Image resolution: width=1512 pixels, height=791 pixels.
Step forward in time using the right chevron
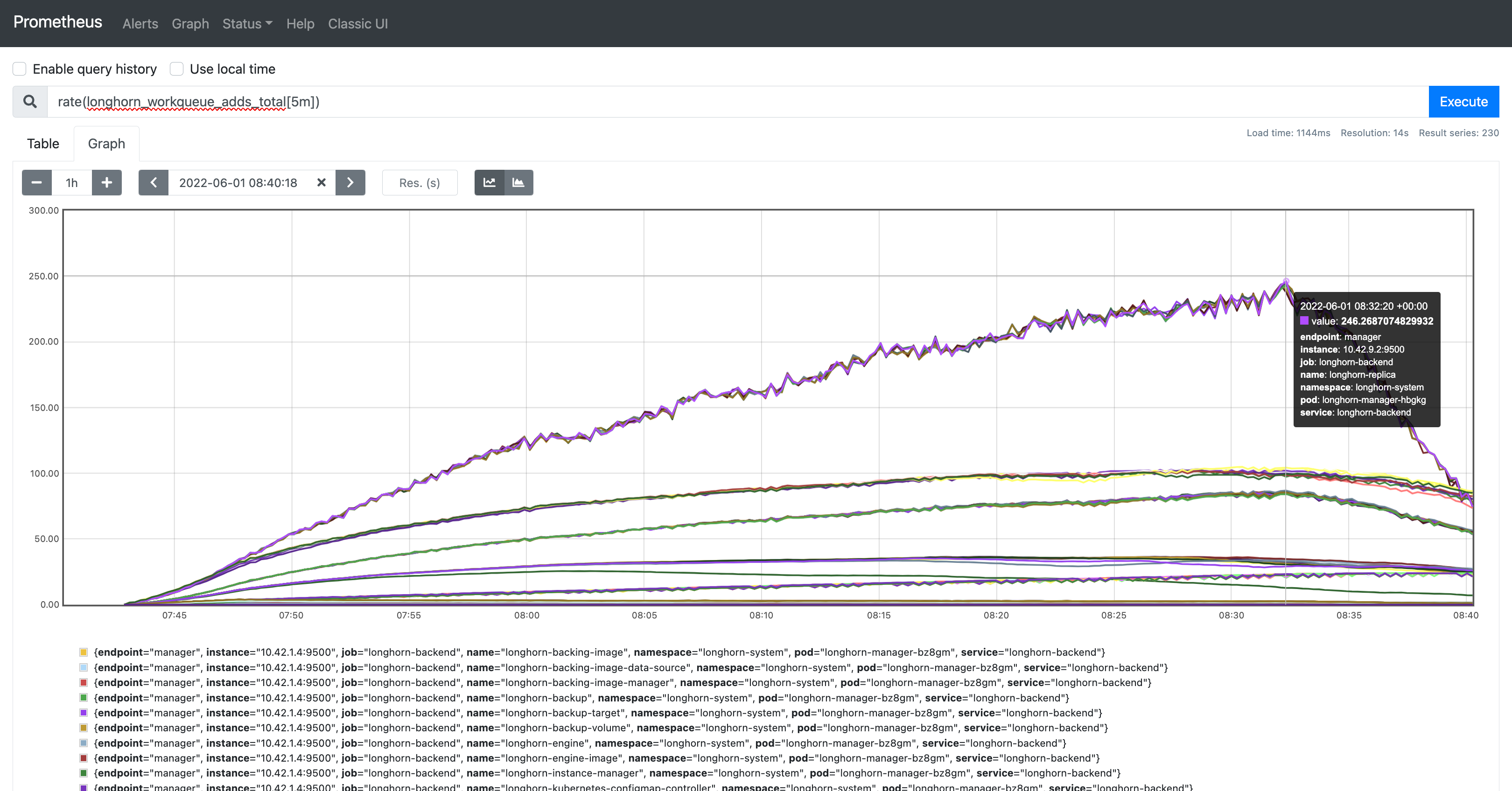[x=350, y=182]
